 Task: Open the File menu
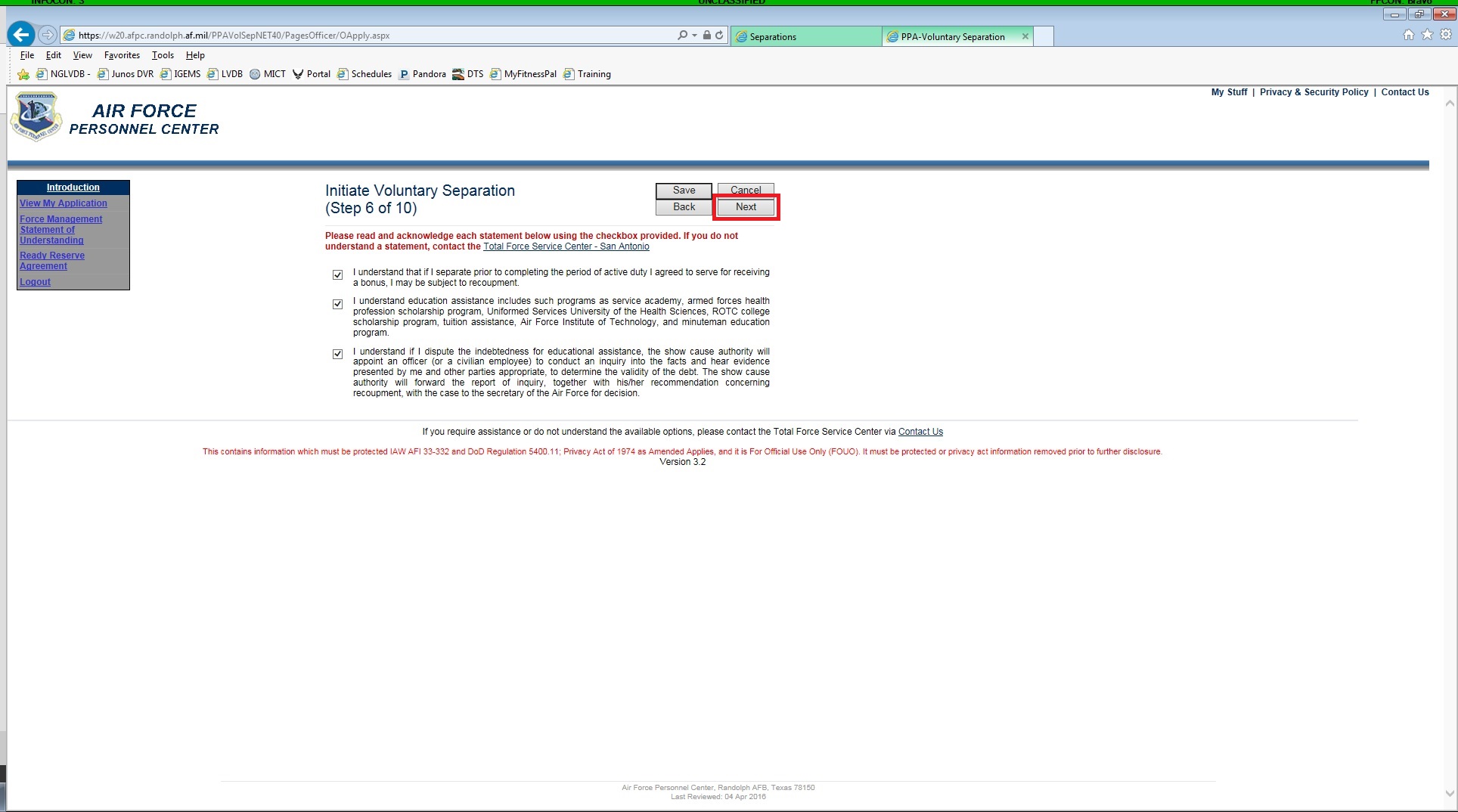click(27, 55)
